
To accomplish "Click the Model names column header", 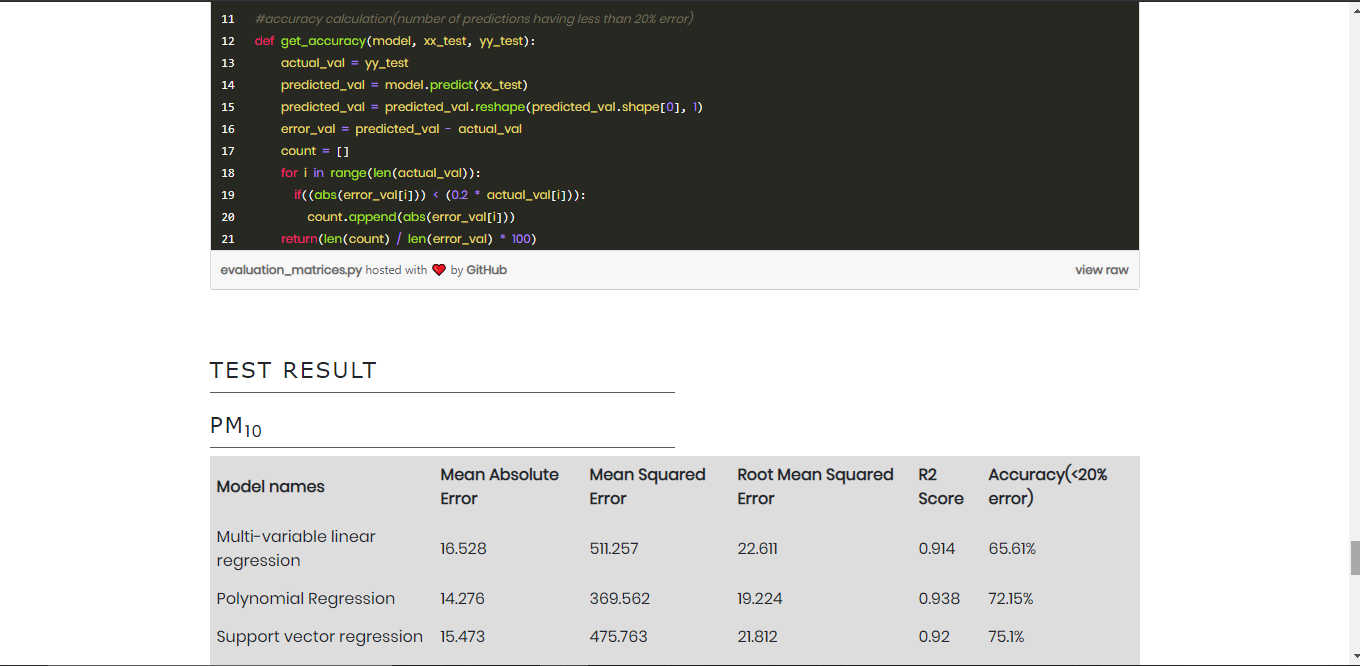I will point(271,487).
